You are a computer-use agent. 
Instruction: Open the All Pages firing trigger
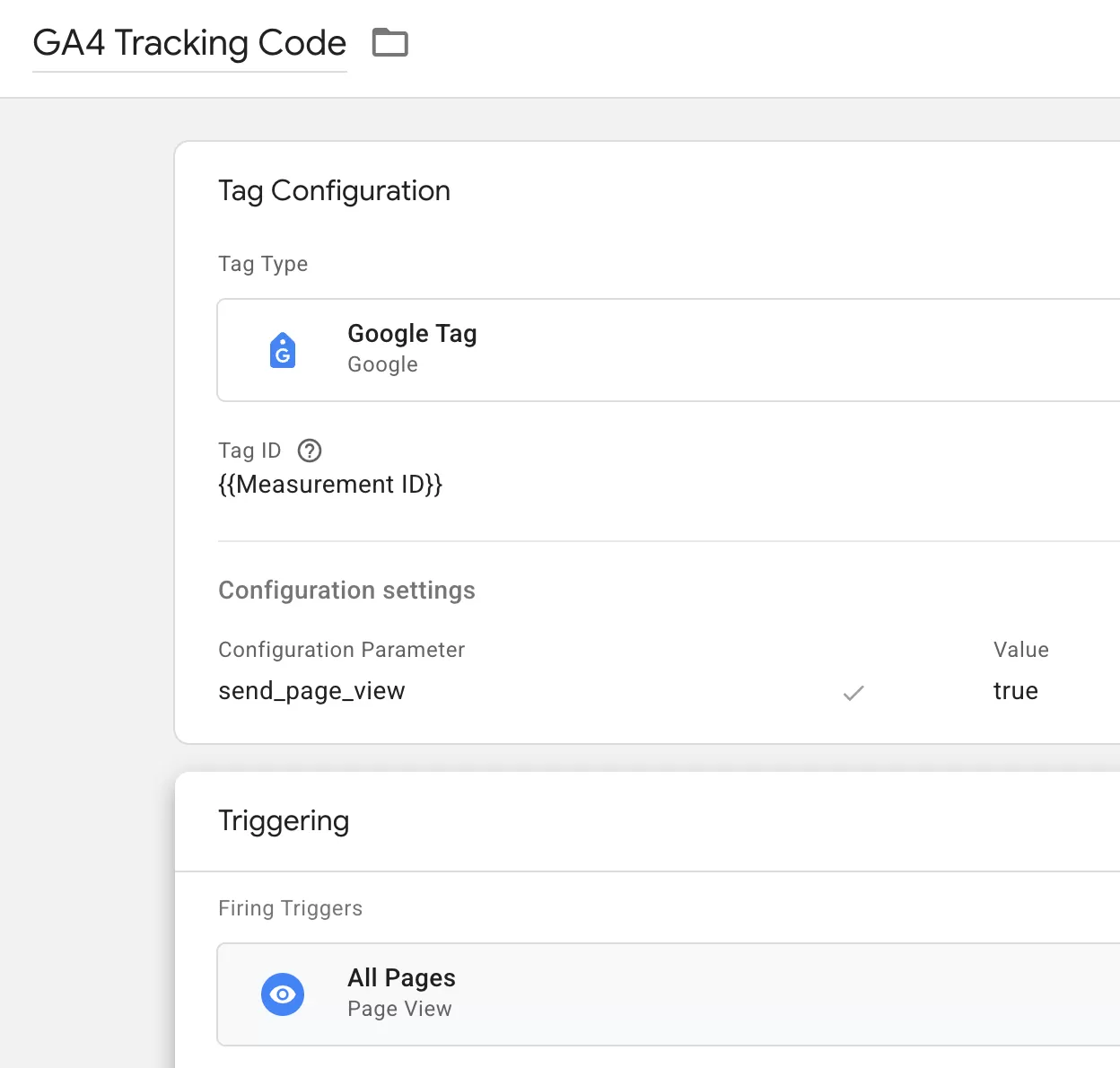click(x=669, y=994)
